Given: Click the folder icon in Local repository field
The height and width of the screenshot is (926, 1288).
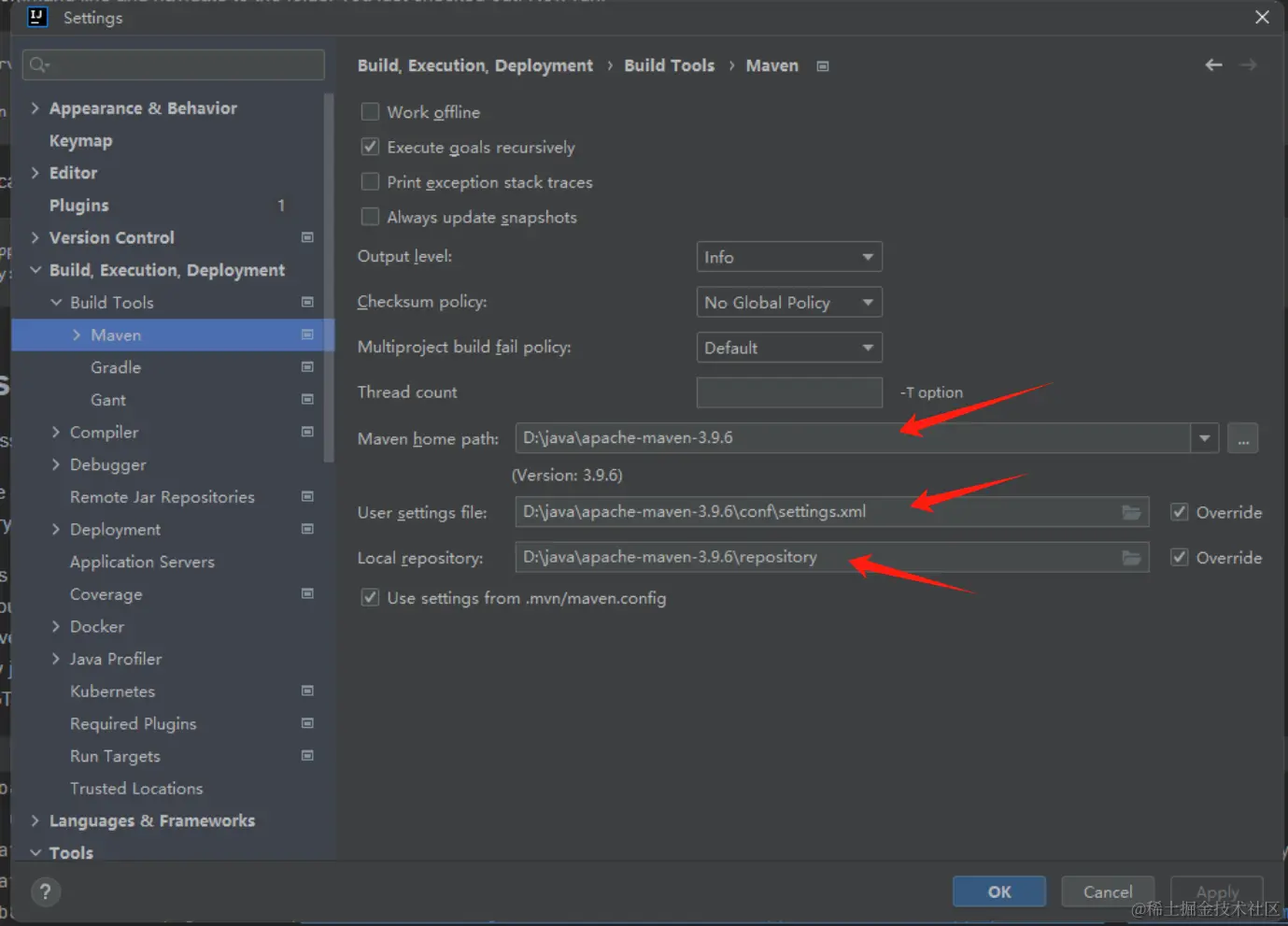Looking at the screenshot, I should (x=1131, y=558).
